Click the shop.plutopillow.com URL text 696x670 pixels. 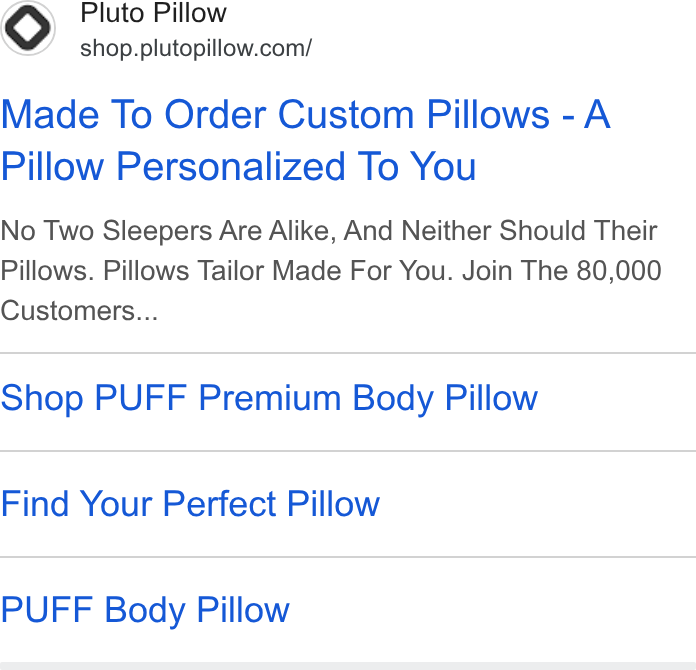(196, 48)
